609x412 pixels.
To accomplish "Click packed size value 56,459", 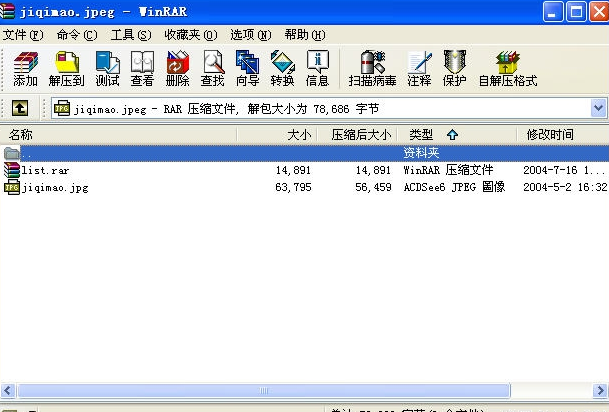I will (x=373, y=188).
